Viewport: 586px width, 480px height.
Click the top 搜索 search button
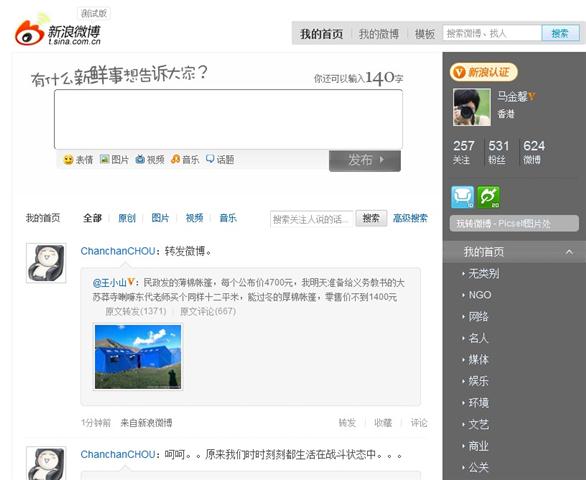(560, 34)
